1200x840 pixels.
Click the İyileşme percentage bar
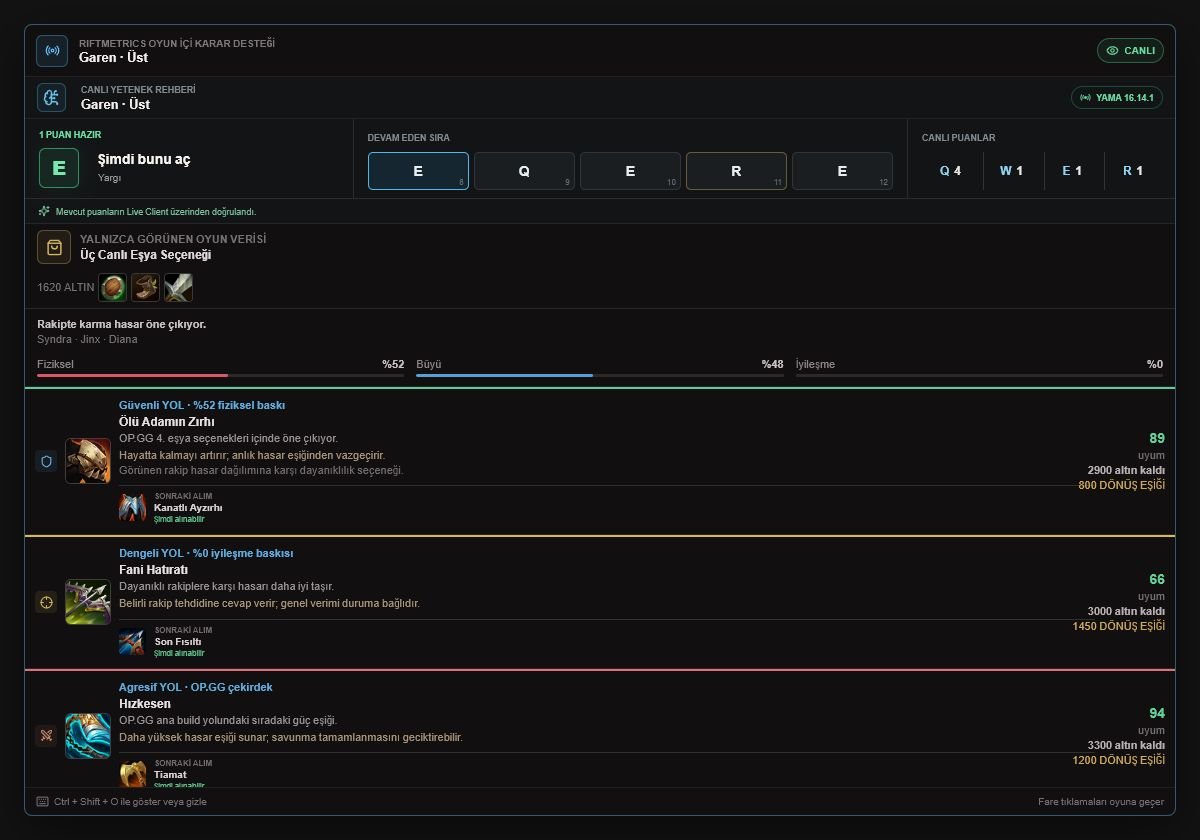click(x=979, y=375)
